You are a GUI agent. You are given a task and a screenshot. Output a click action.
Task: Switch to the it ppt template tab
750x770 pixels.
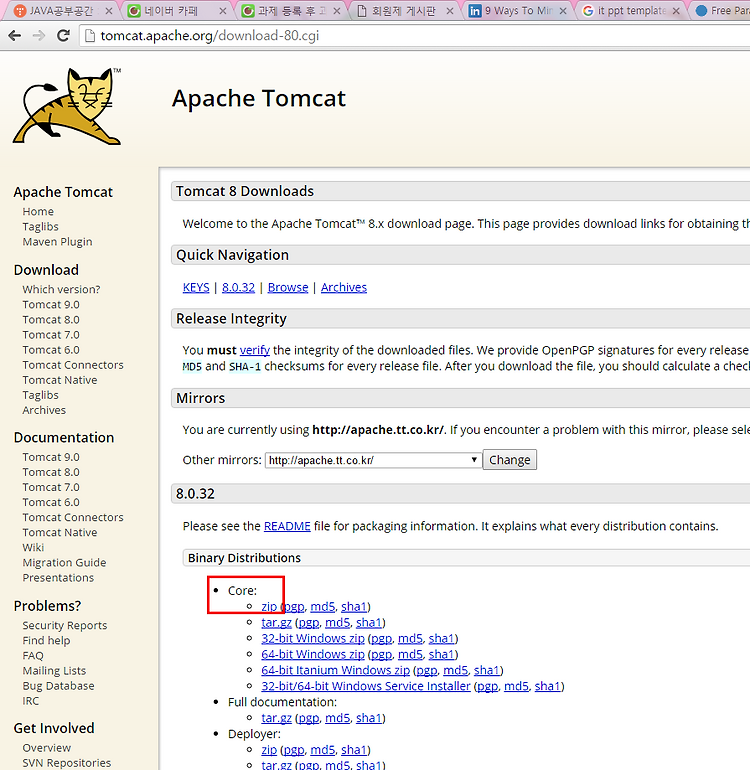[631, 11]
